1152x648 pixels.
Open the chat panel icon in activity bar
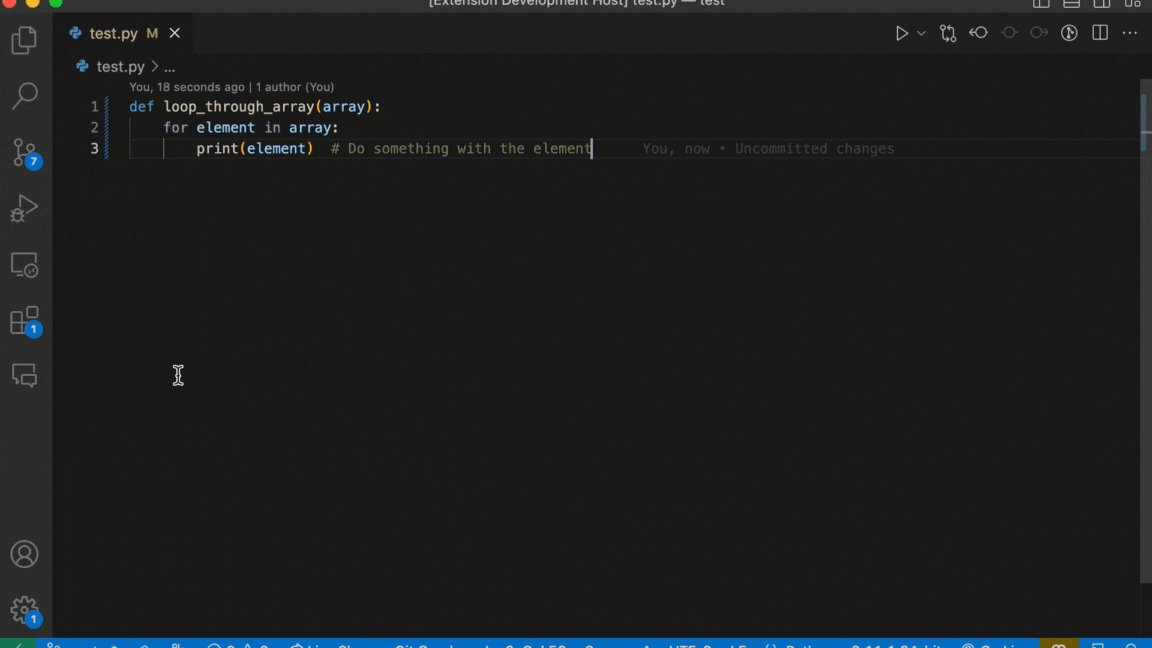[24, 375]
